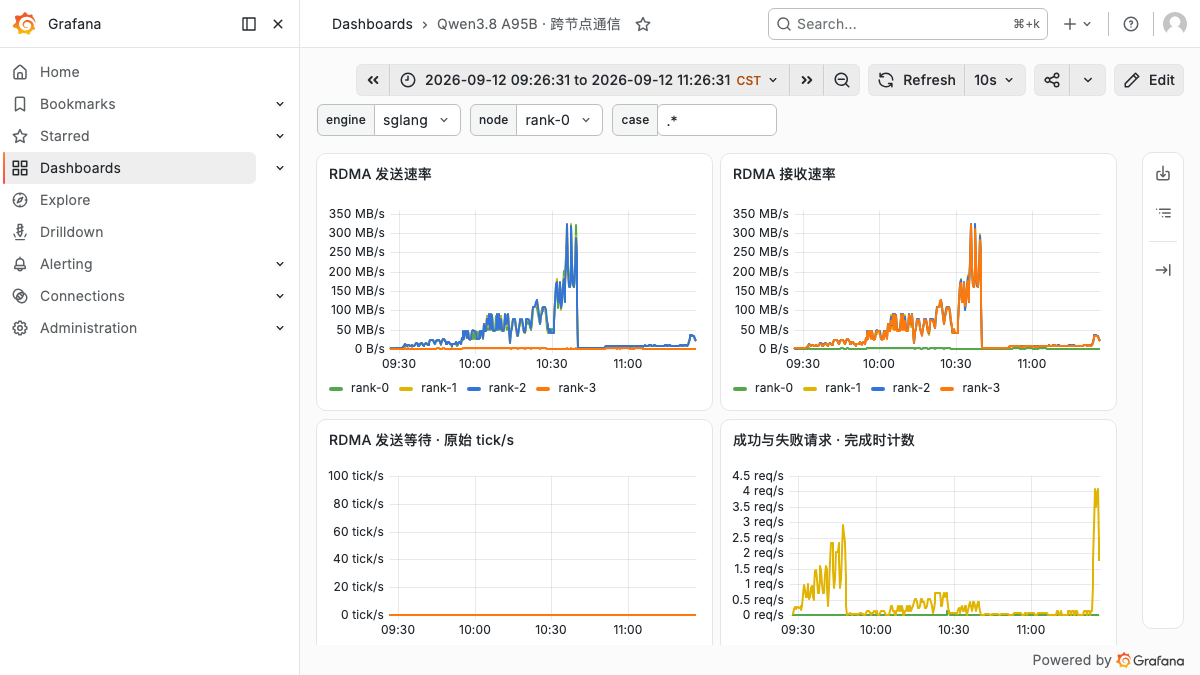The height and width of the screenshot is (675, 1200).
Task: Click the Grafana logo icon
Action: 25,24
